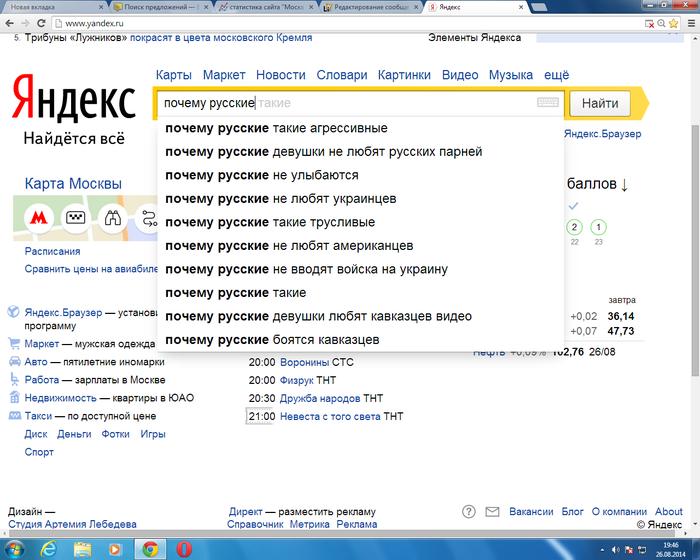Open the Расписания link
This screenshot has width=700, height=560.
tap(52, 251)
